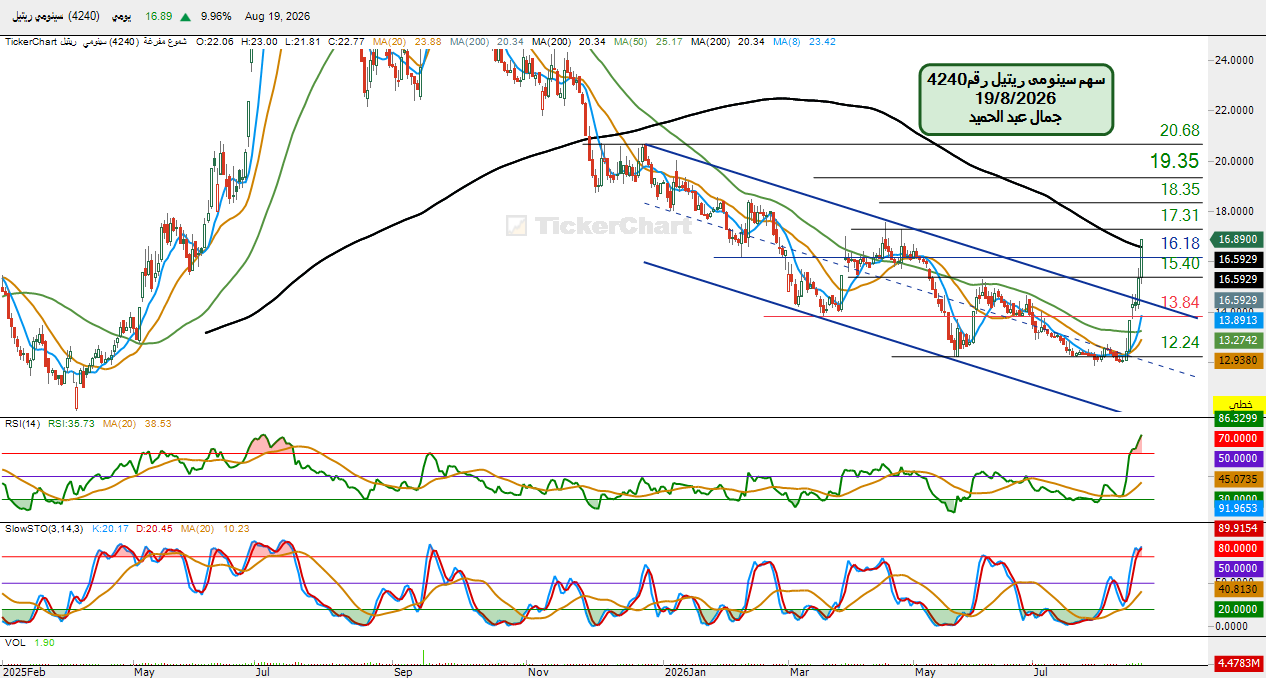The image size is (1266, 678).
Task: Click the 23.88 moving average value
Action: (x=428, y=42)
